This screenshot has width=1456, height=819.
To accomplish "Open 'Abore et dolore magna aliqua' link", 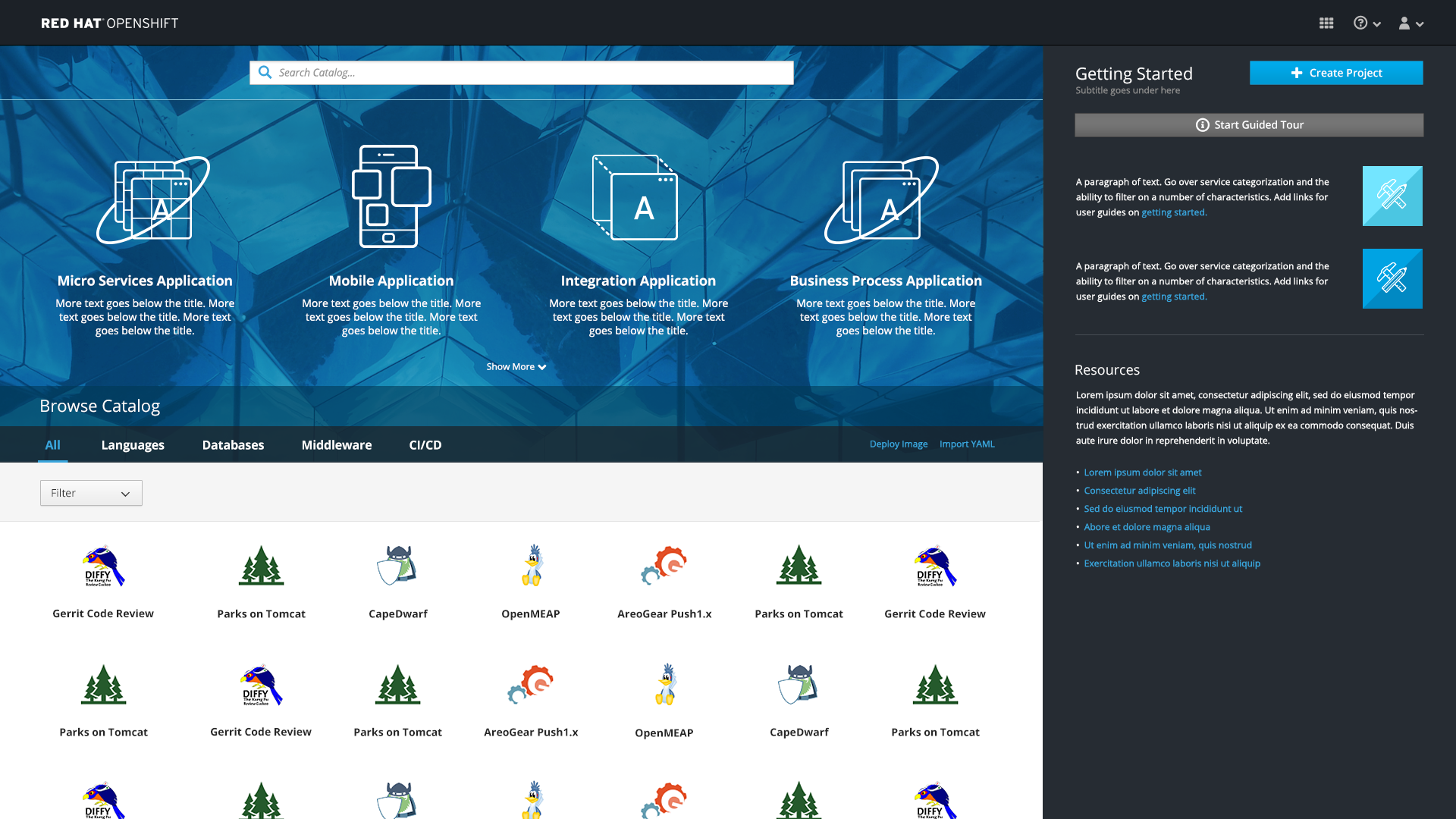I will [1147, 527].
